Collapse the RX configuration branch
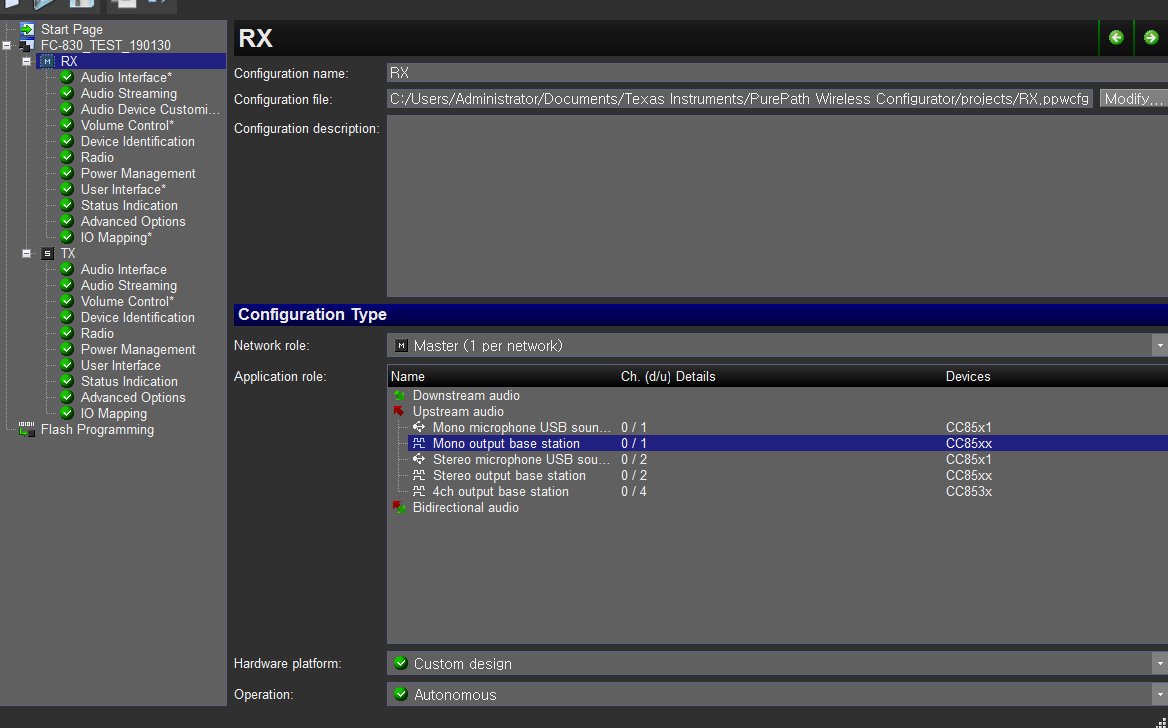Image resolution: width=1168 pixels, height=728 pixels. tap(26, 61)
